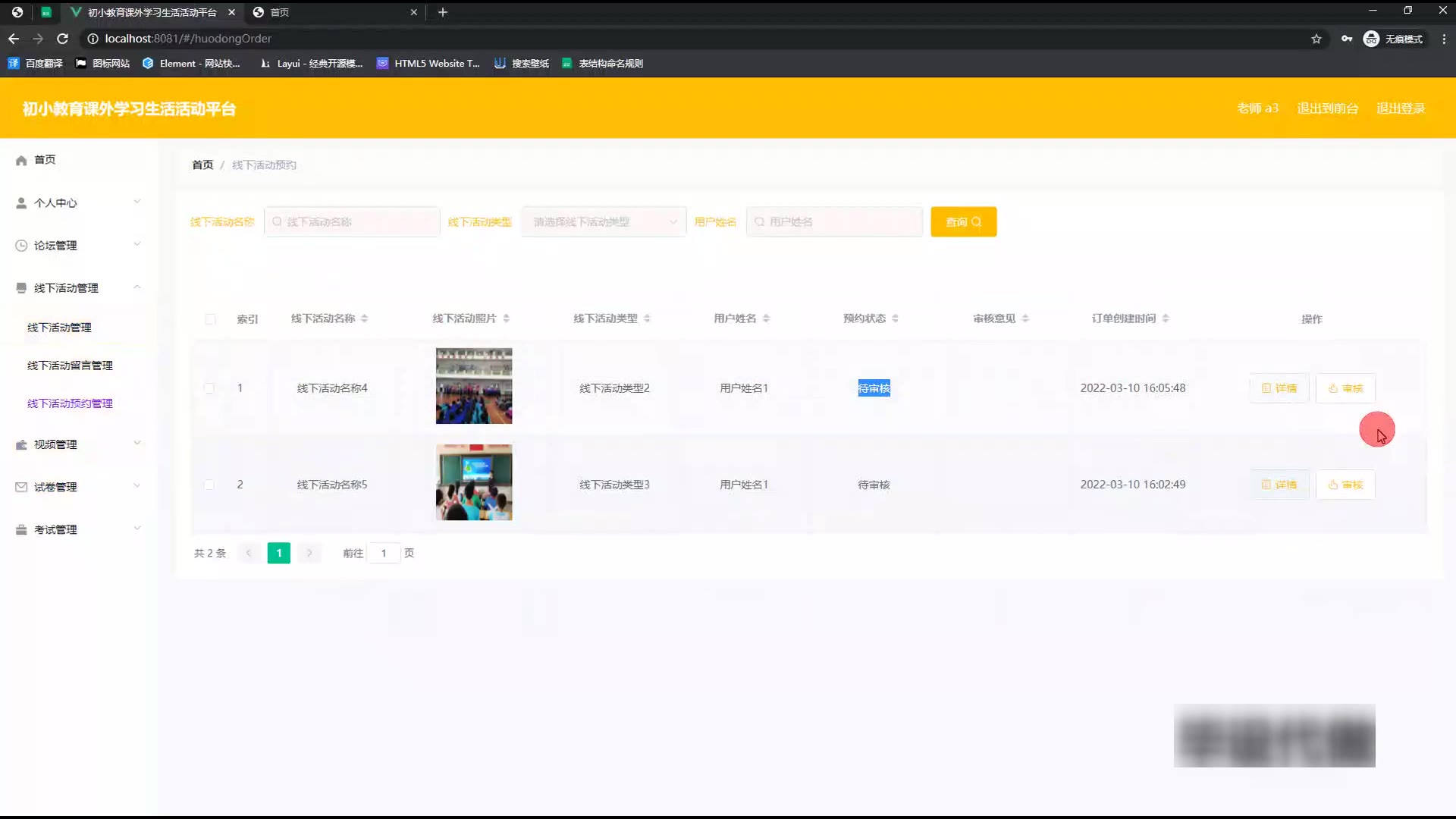Bookmark this page with the star icon
1456x819 pixels.
[1316, 39]
